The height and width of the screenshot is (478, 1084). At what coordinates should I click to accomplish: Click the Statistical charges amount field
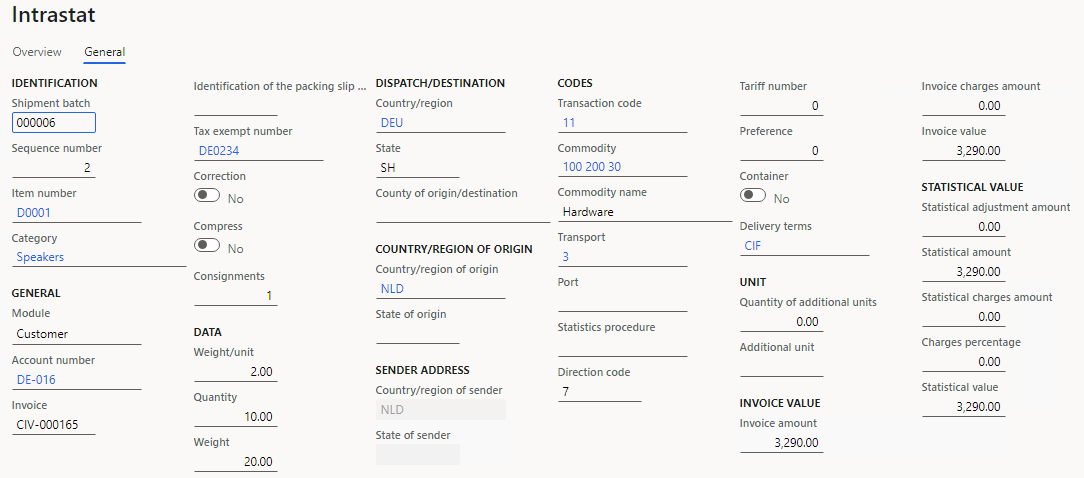tap(963, 317)
